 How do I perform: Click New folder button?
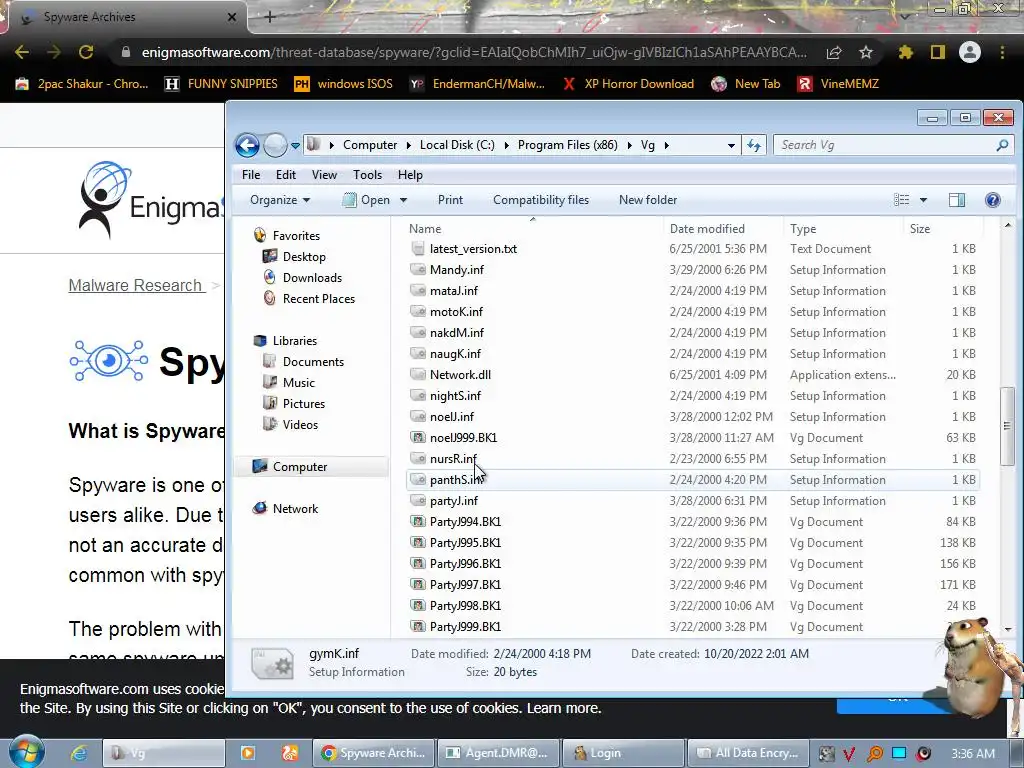coord(648,200)
